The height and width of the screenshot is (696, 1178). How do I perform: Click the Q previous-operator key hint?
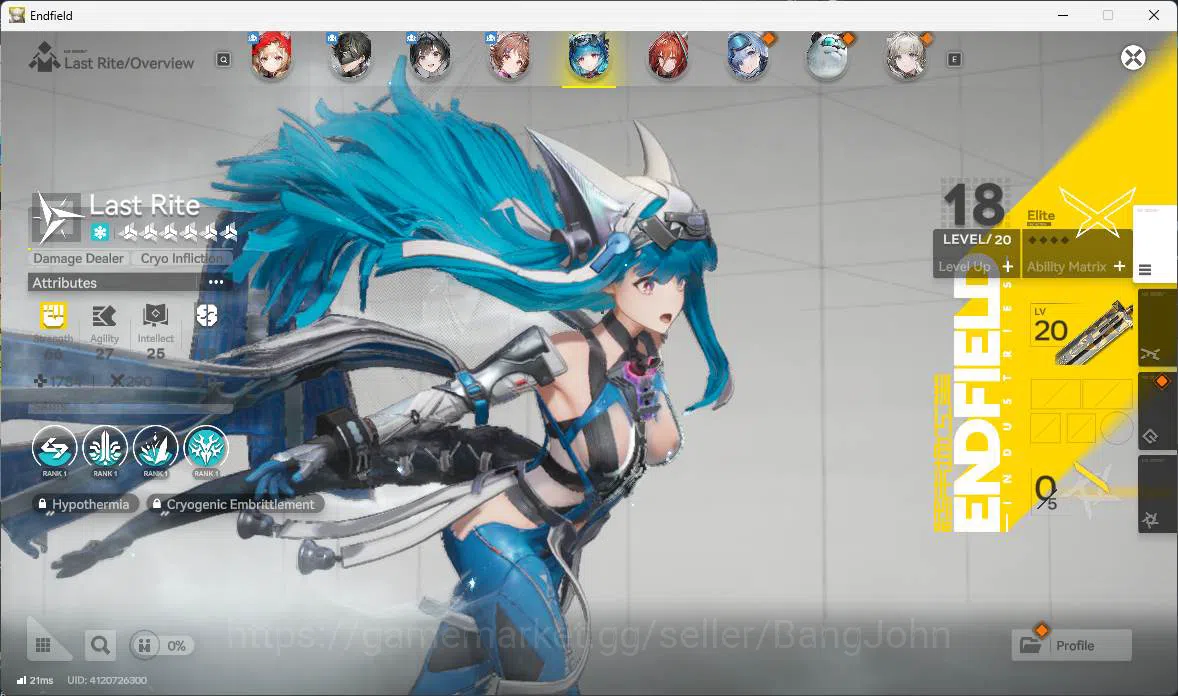(223, 59)
